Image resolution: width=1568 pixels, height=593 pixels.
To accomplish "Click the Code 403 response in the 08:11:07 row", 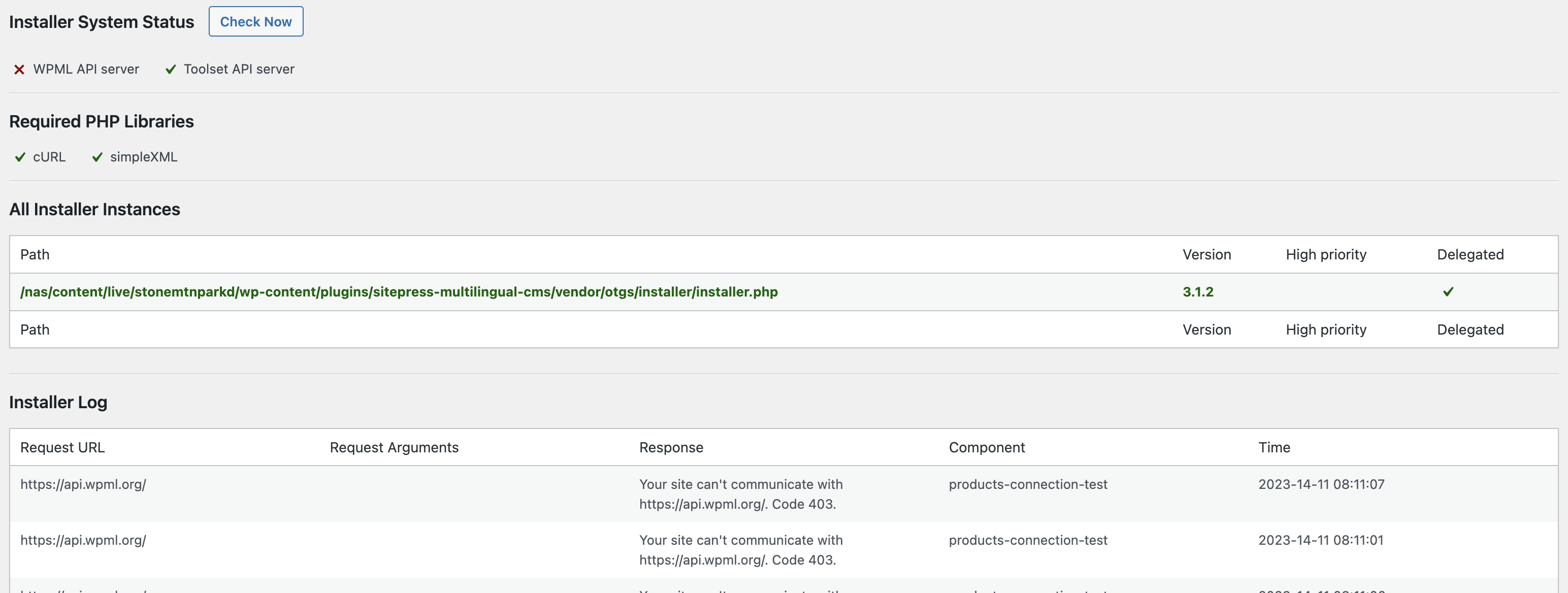I will click(x=741, y=494).
